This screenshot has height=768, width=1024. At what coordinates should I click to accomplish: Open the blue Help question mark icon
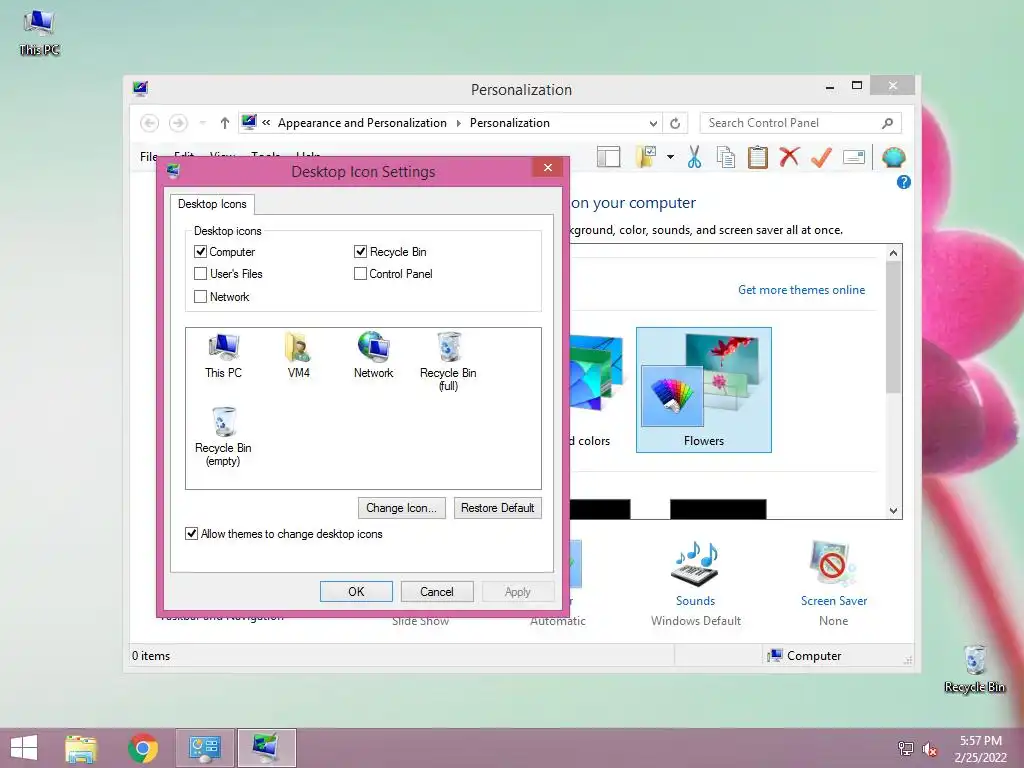(904, 182)
